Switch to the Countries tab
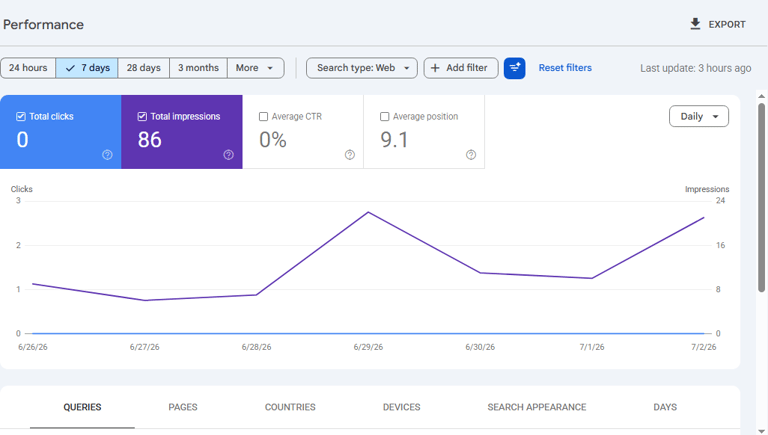768x435 pixels. [x=290, y=407]
